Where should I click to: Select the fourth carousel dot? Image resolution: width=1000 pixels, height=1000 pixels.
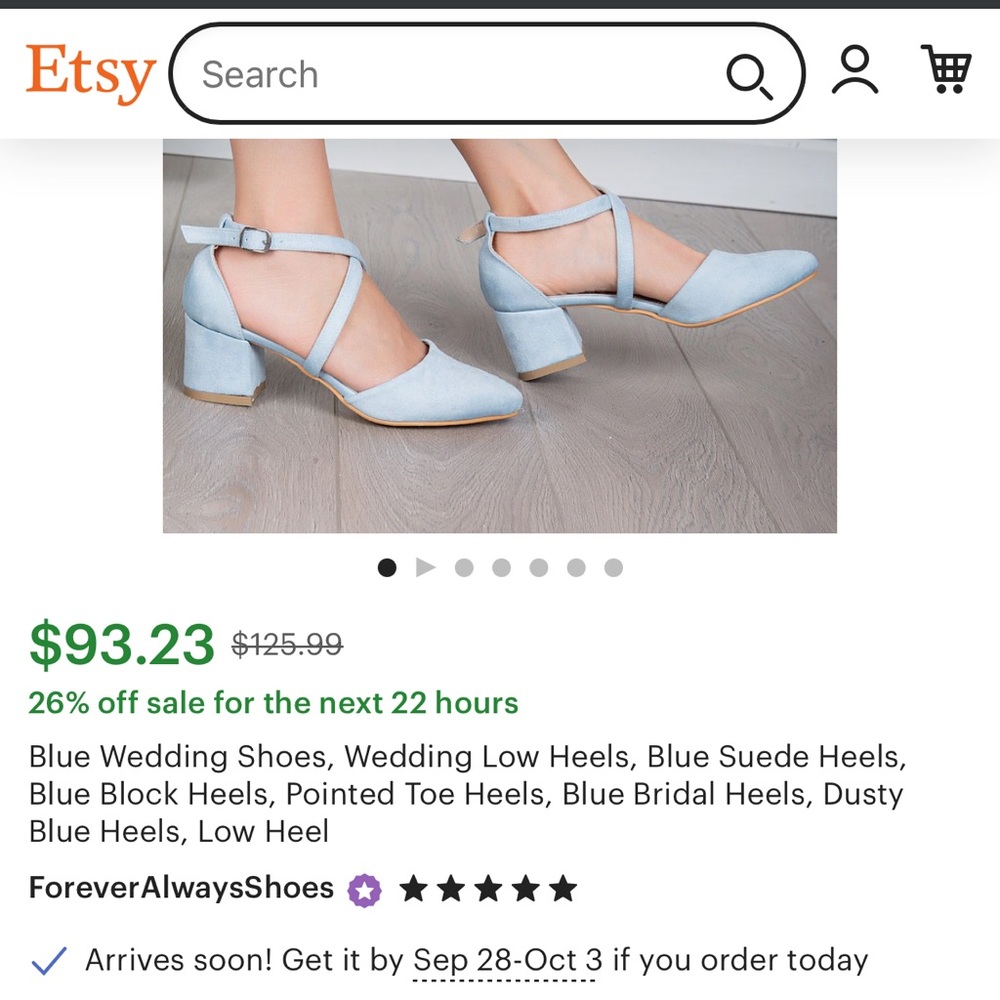[502, 567]
